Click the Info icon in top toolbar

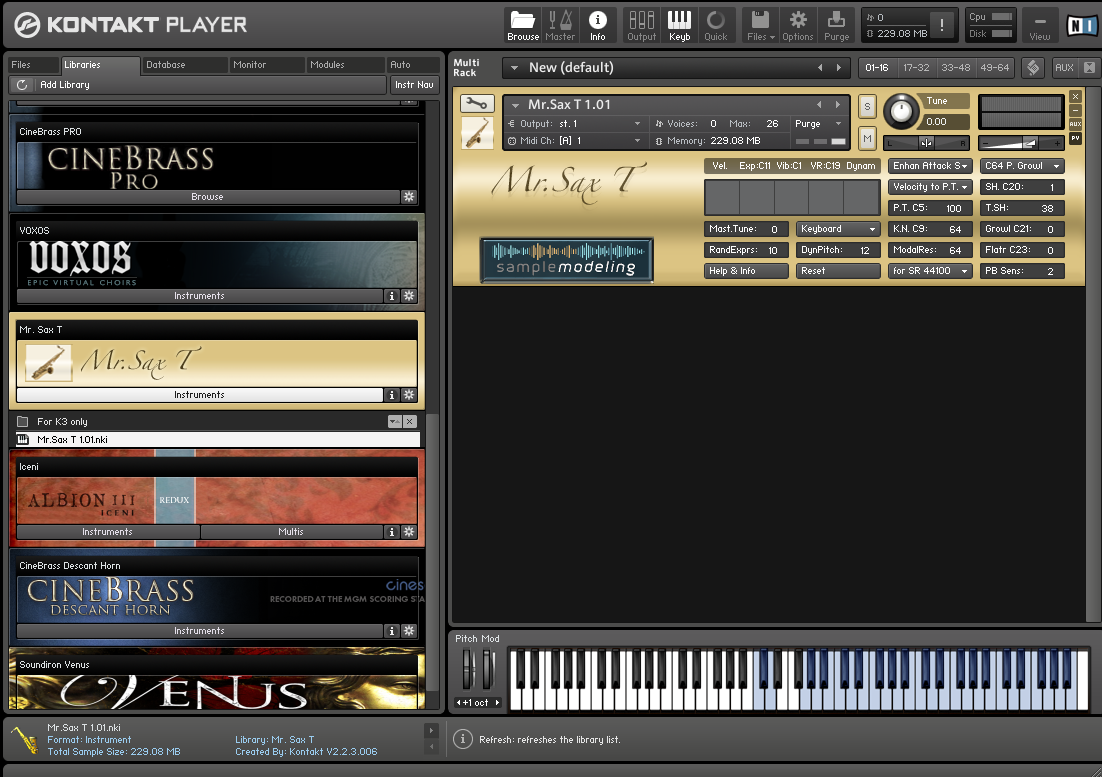coord(597,25)
